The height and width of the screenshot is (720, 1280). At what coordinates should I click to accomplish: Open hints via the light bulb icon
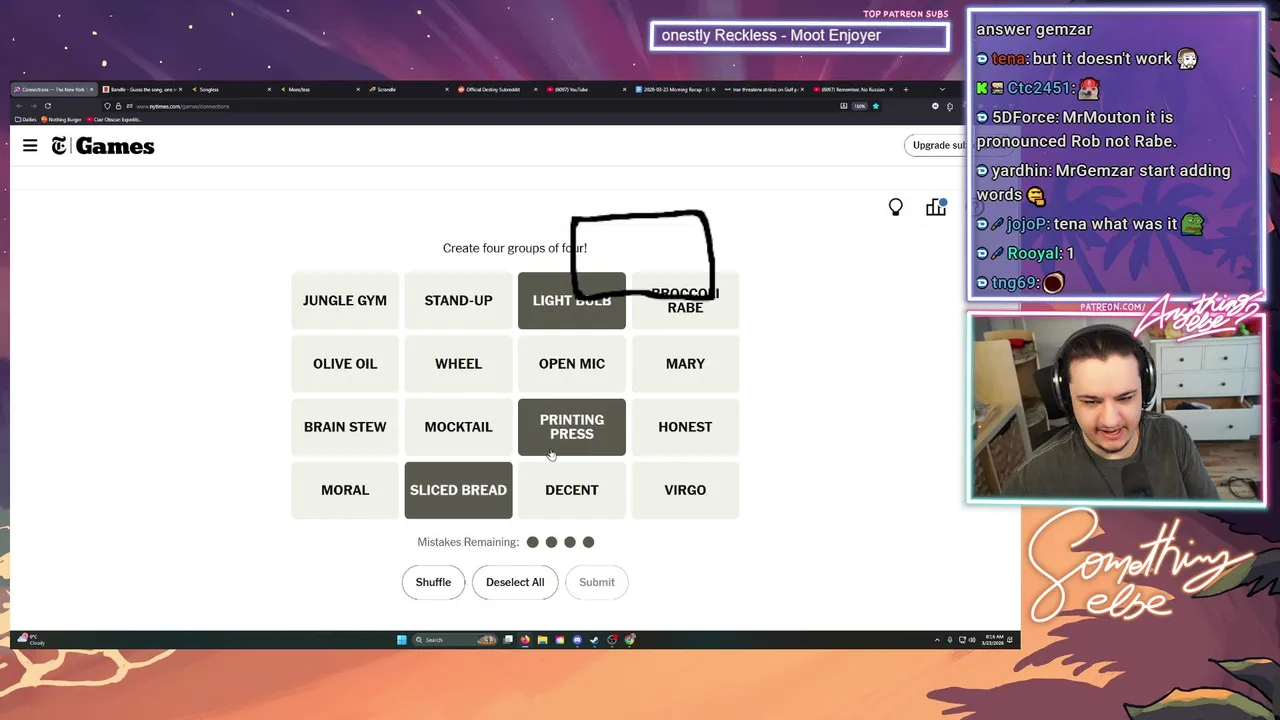tap(896, 207)
